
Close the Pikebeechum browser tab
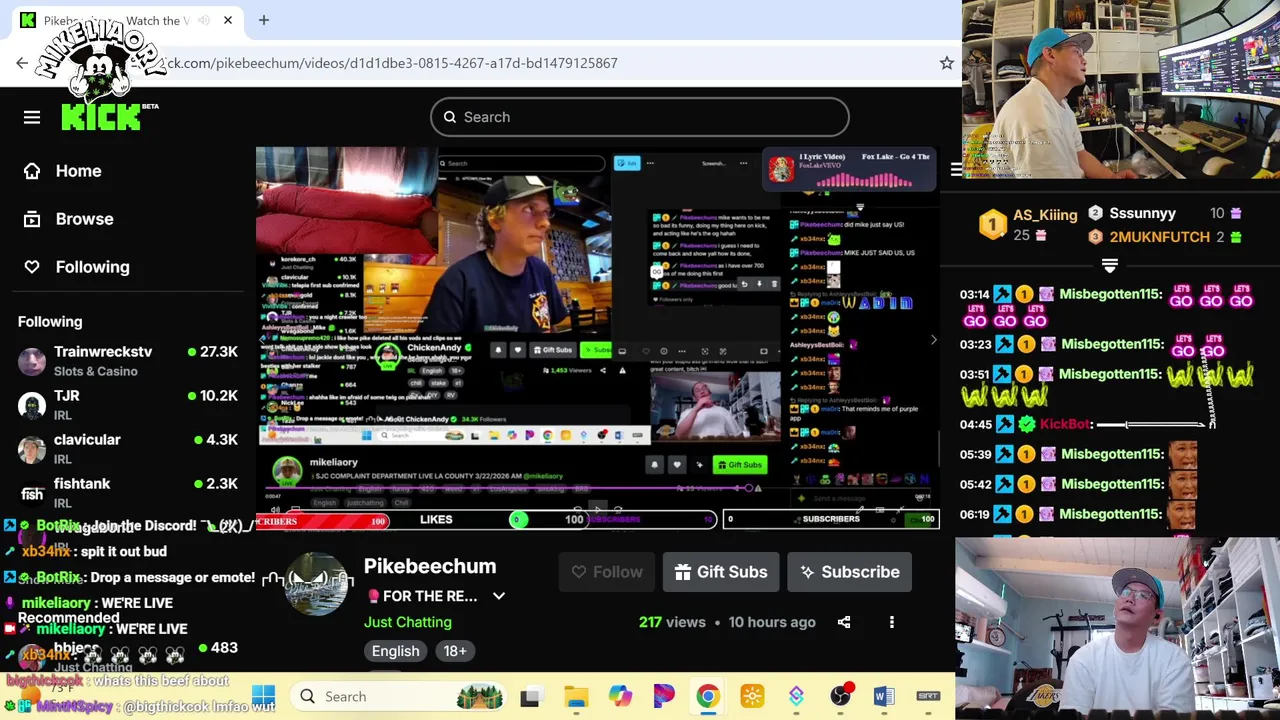point(228,20)
